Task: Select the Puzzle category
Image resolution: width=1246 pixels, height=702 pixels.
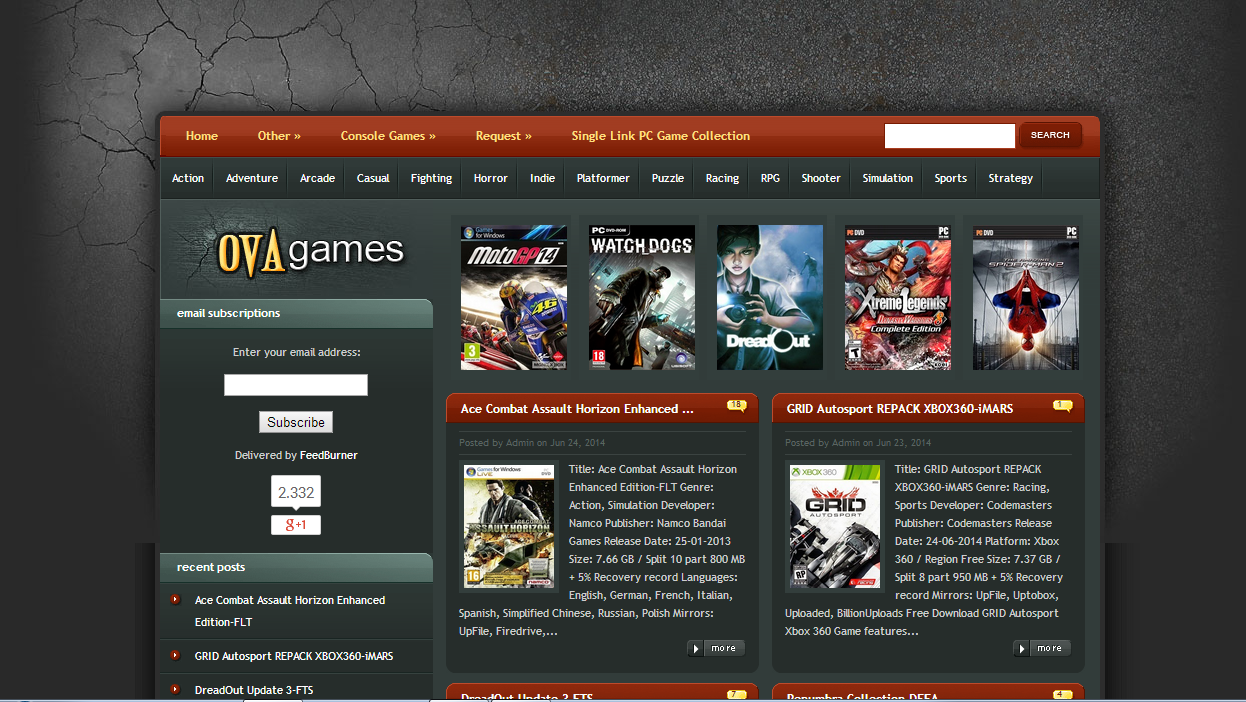Action: pyautogui.click(x=668, y=178)
